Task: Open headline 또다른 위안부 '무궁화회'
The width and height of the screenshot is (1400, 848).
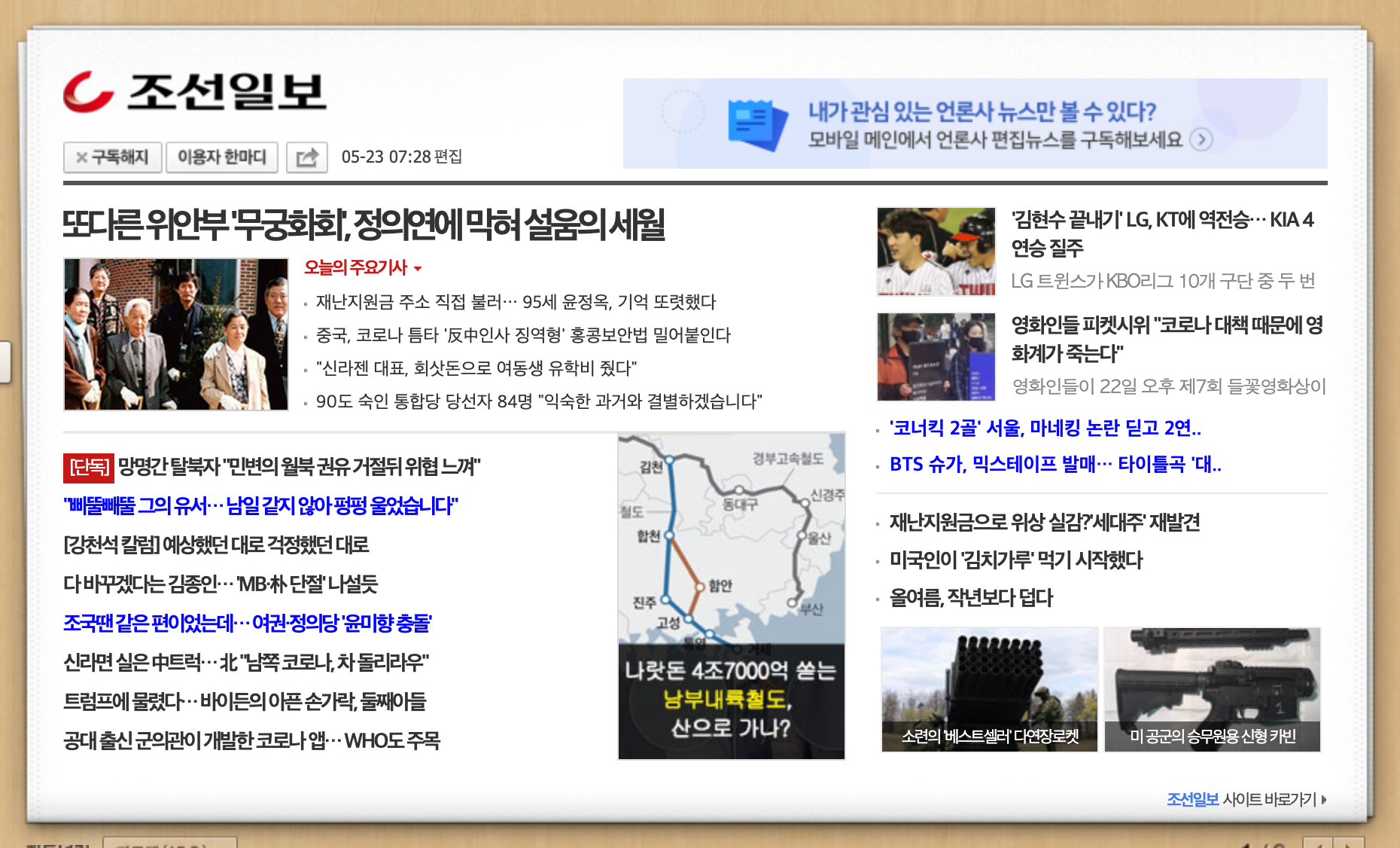Action: click(x=364, y=224)
